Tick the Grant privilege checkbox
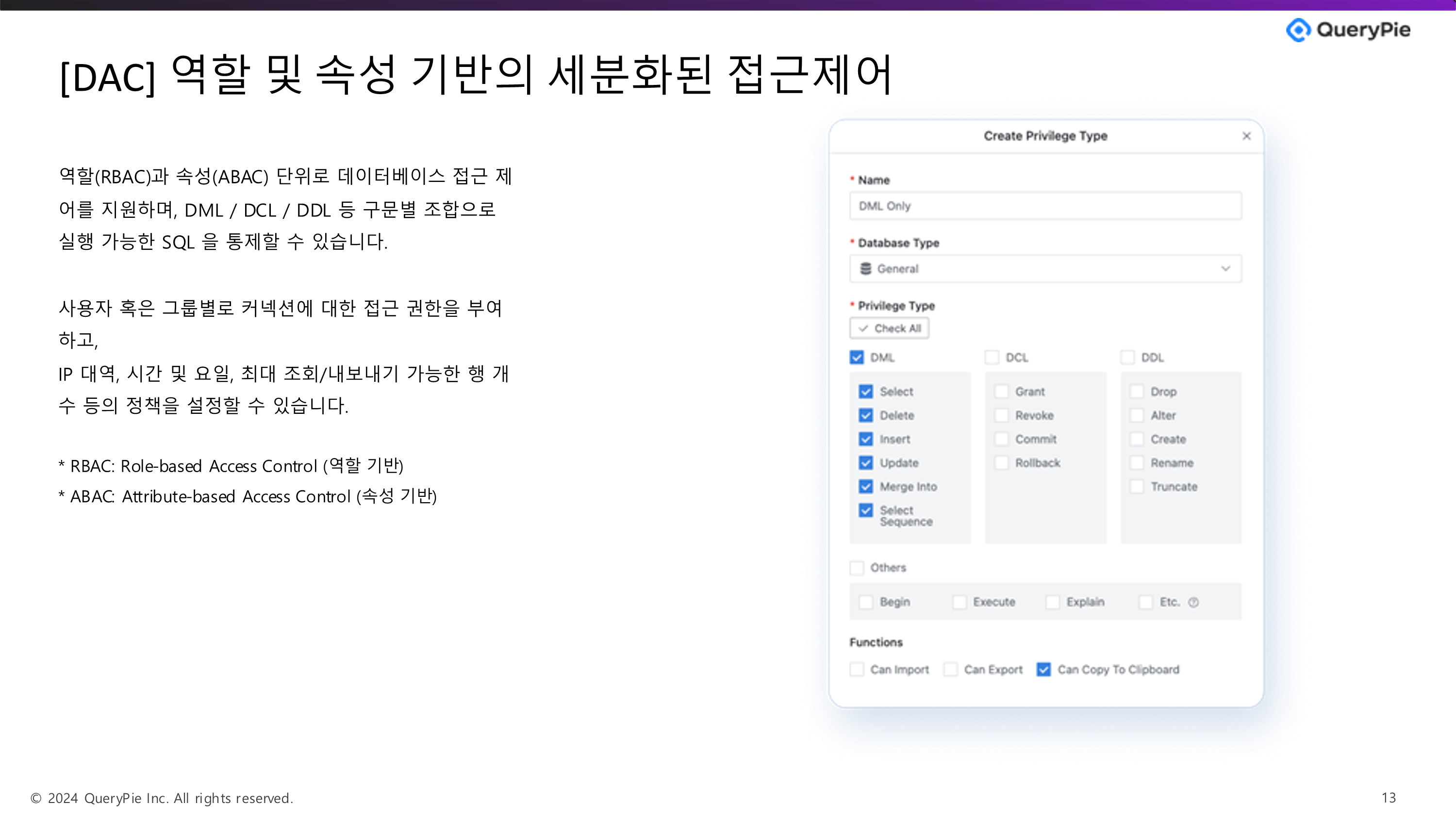This screenshot has height=819, width=1456. click(1002, 392)
